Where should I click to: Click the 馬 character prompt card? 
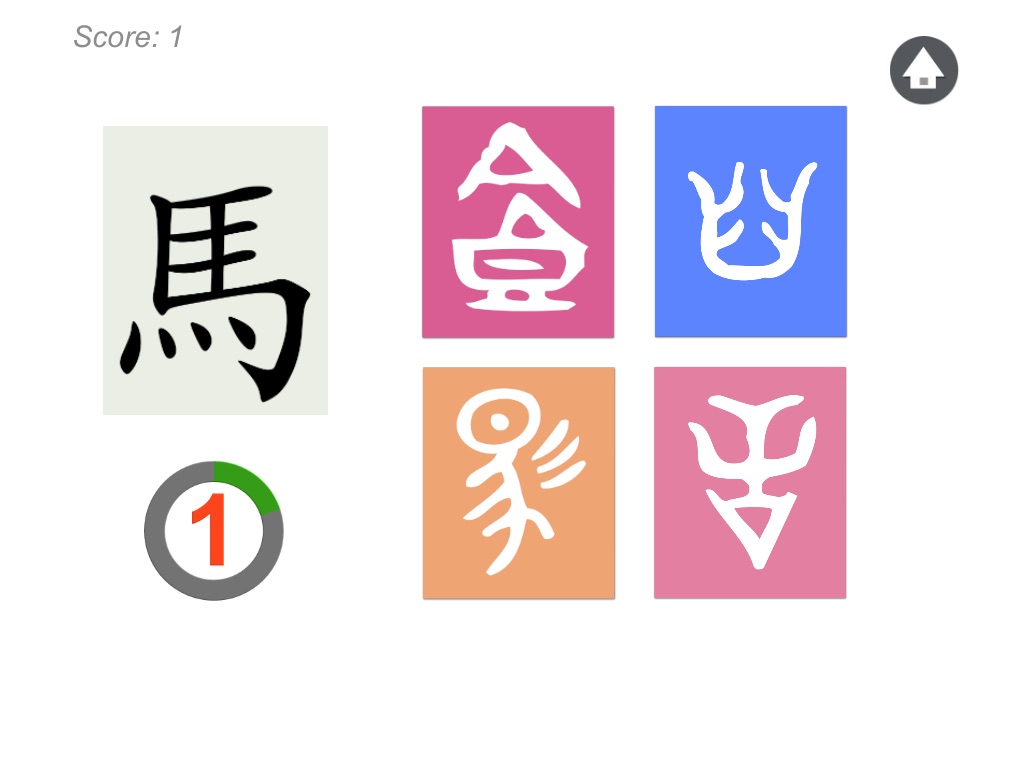pyautogui.click(x=216, y=270)
